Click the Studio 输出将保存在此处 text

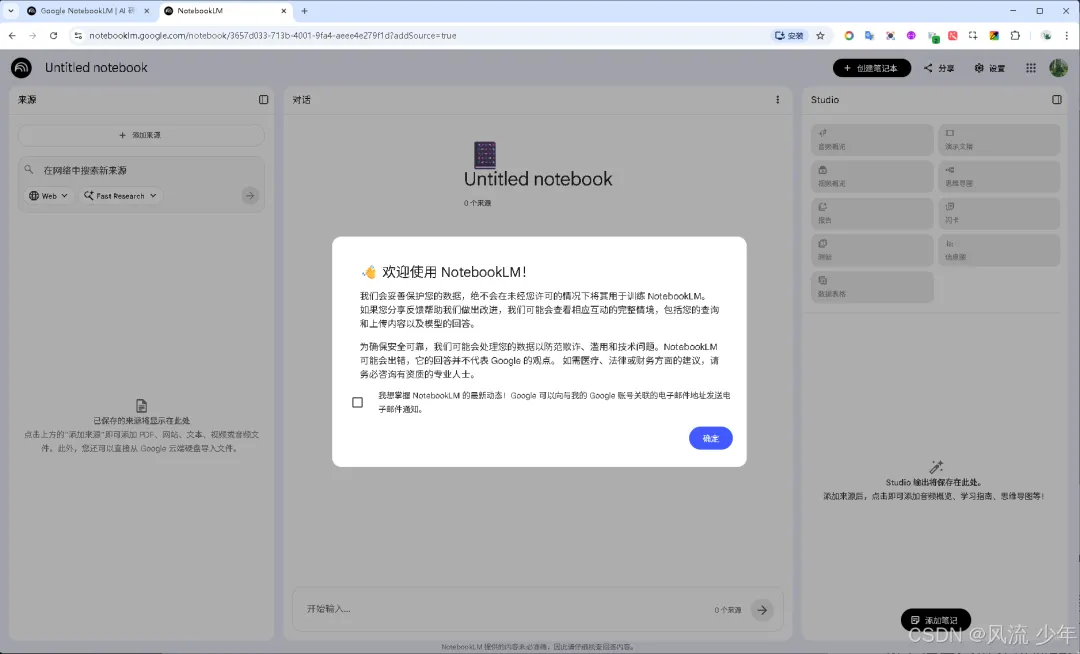point(933,483)
